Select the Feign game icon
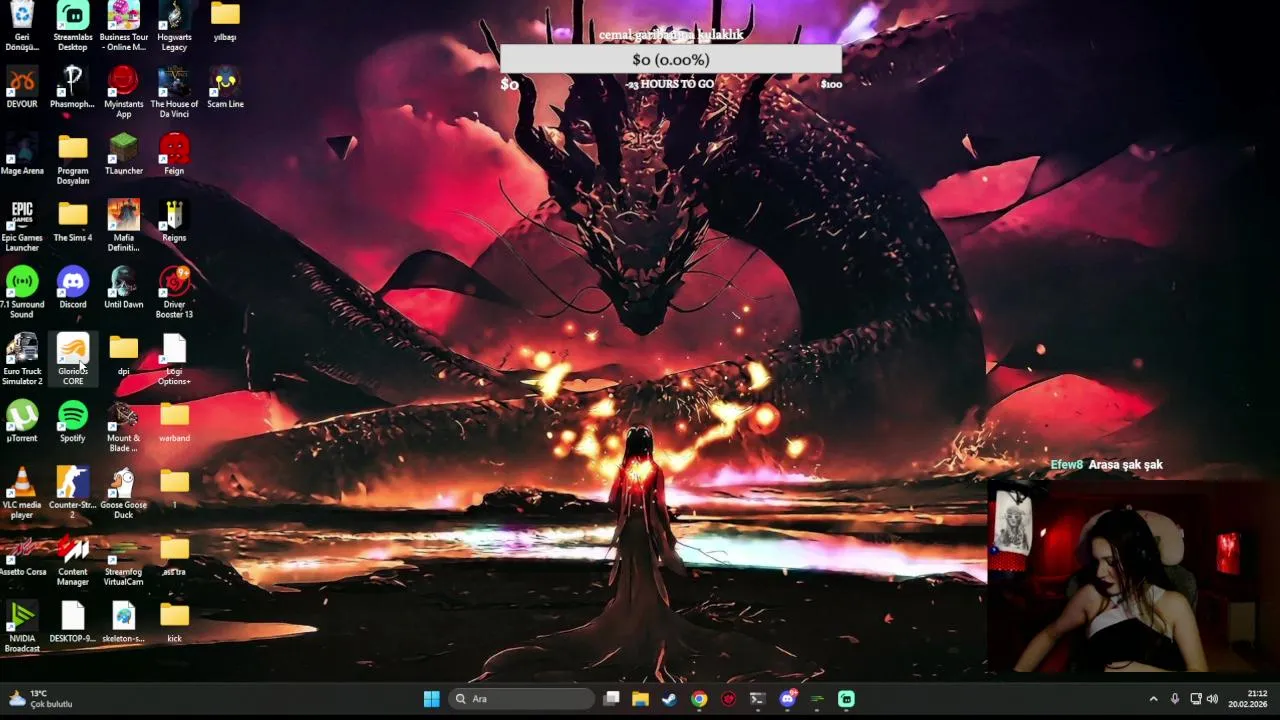The image size is (1280, 720). (x=174, y=154)
